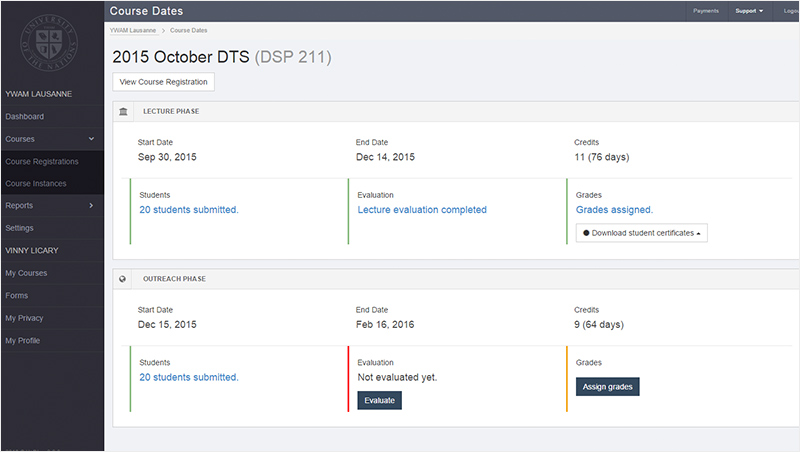View lecture phase 20 students submitted link
The height and width of the screenshot is (452, 800).
188,210
